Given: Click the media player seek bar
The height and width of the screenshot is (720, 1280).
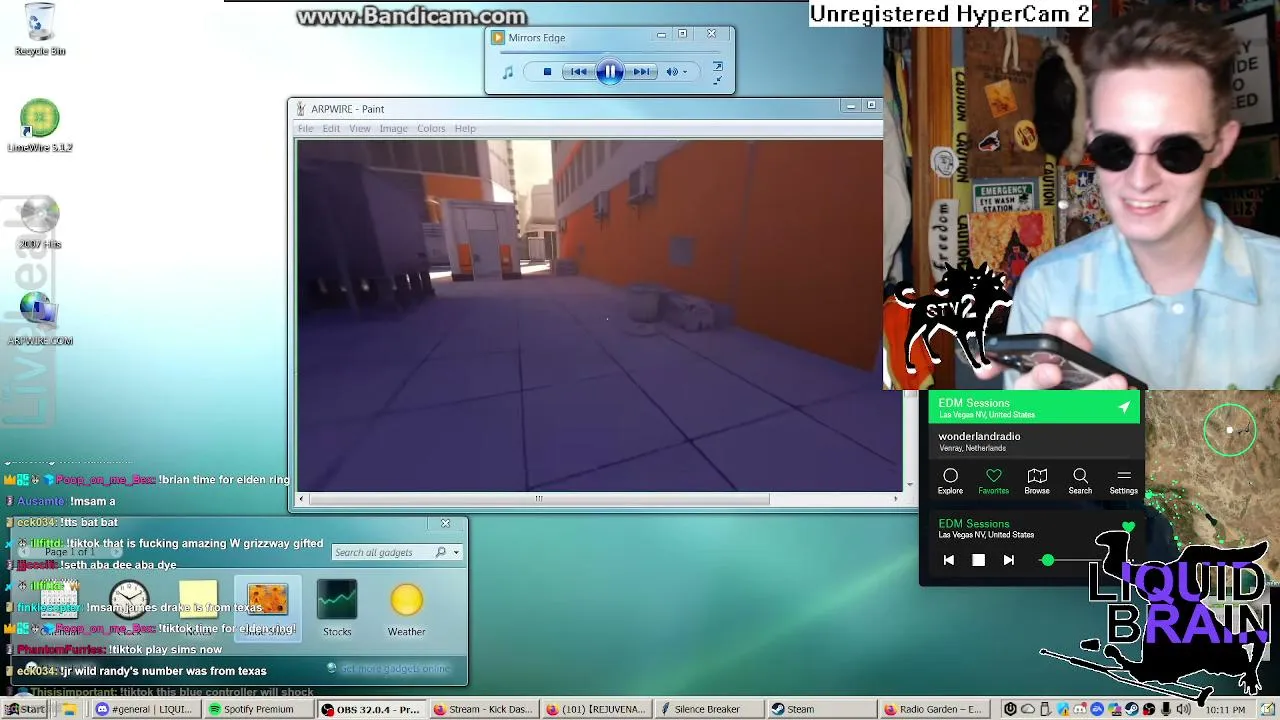Looking at the screenshot, I should [x=610, y=54].
